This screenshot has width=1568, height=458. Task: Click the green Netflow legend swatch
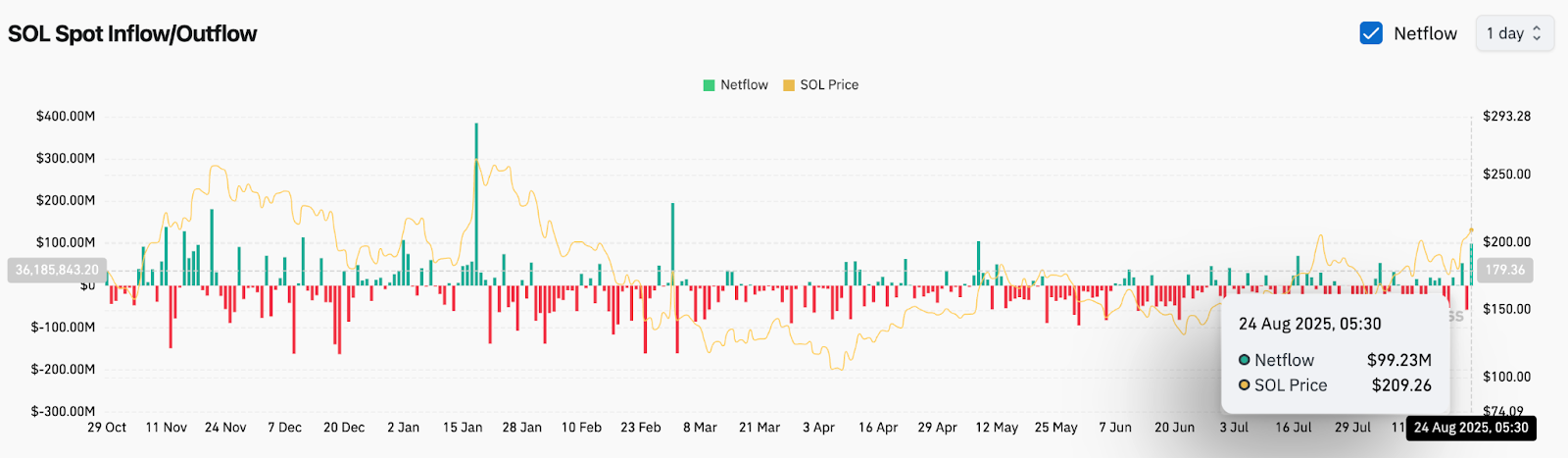tap(709, 85)
